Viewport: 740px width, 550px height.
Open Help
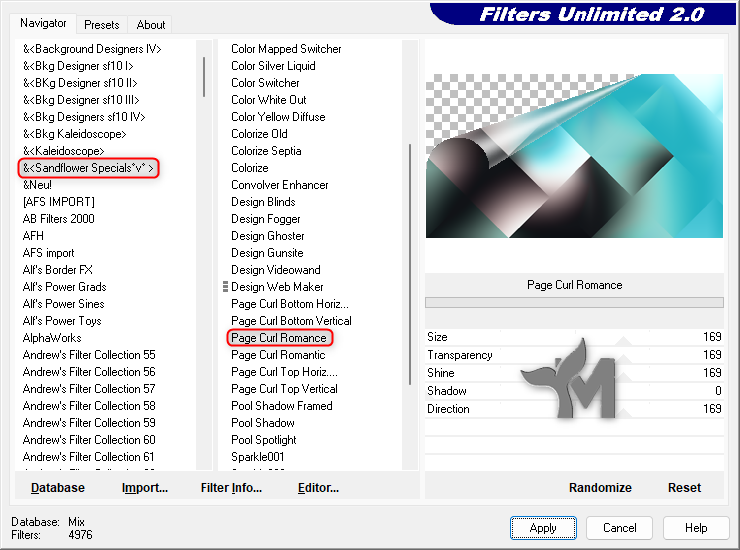[x=696, y=527]
